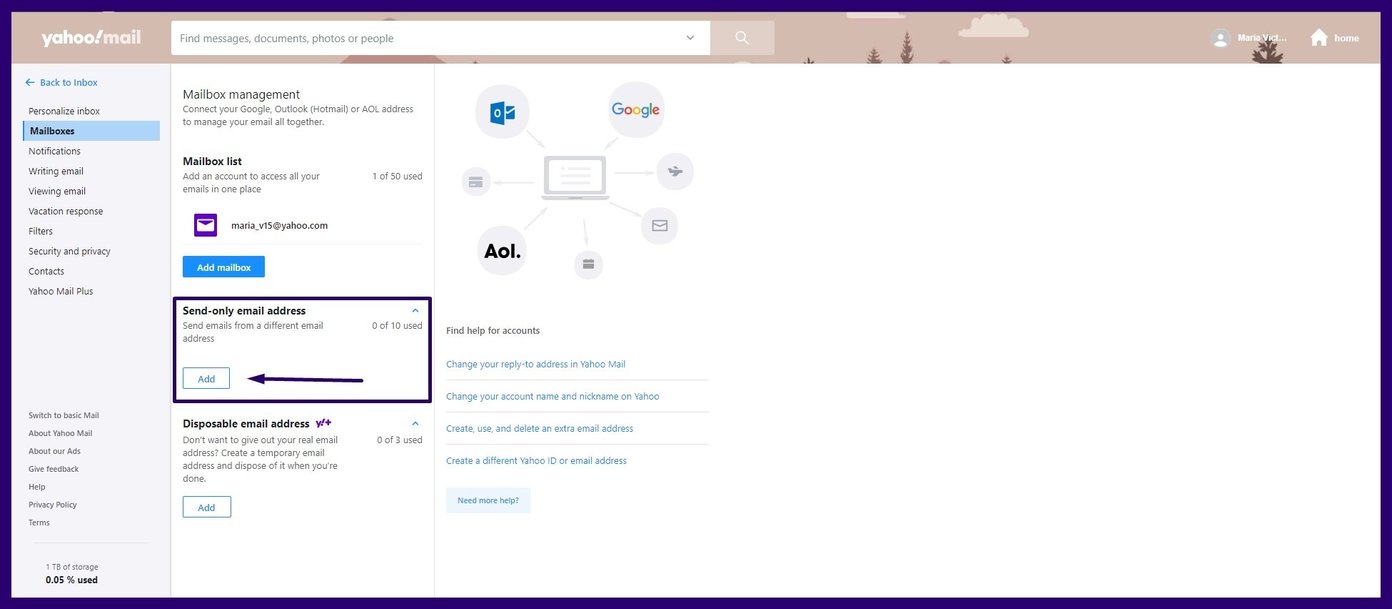Click the home label in header
The image size is (1392, 609).
1347,38
